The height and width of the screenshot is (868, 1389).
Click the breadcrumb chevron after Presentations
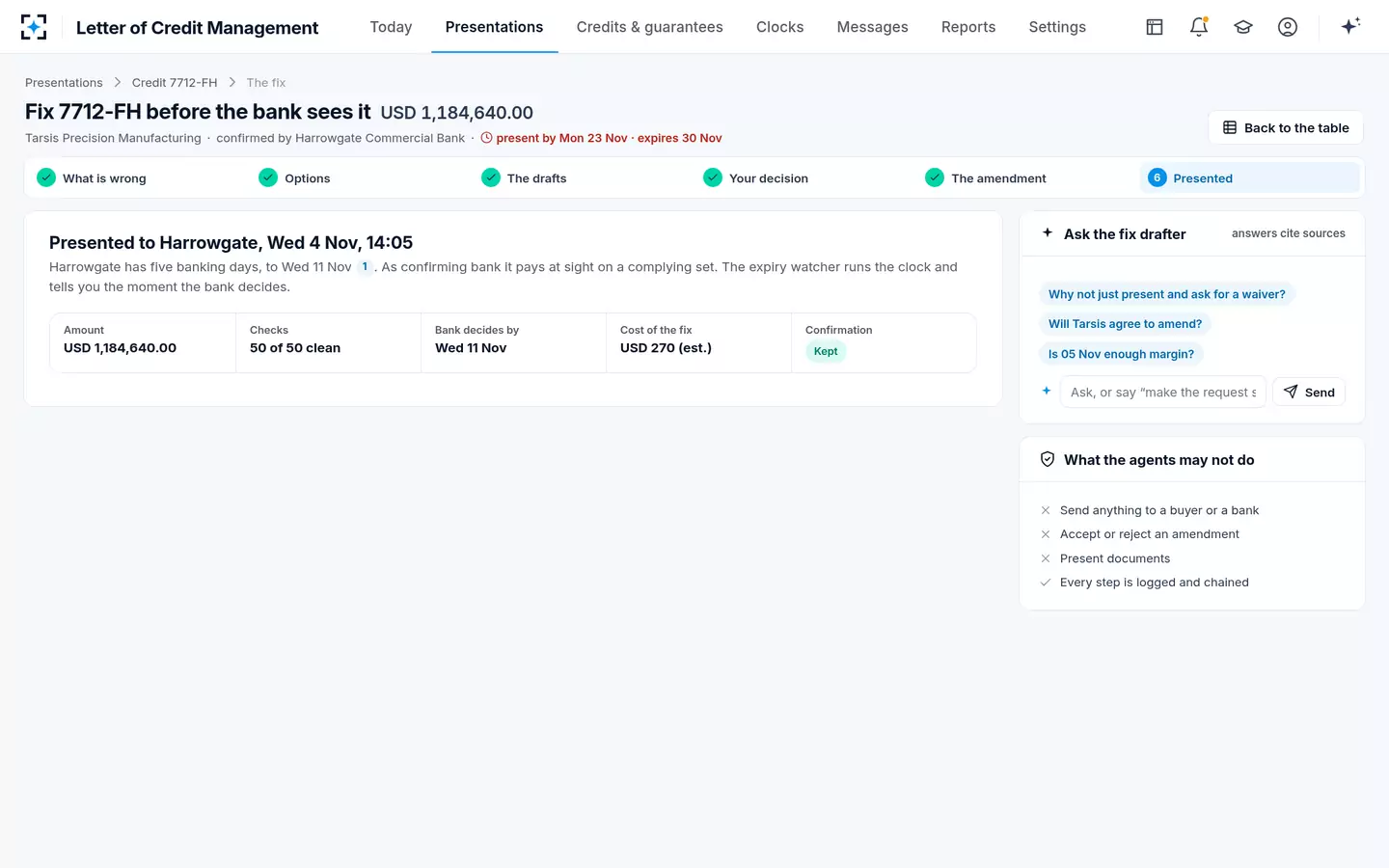click(x=118, y=83)
